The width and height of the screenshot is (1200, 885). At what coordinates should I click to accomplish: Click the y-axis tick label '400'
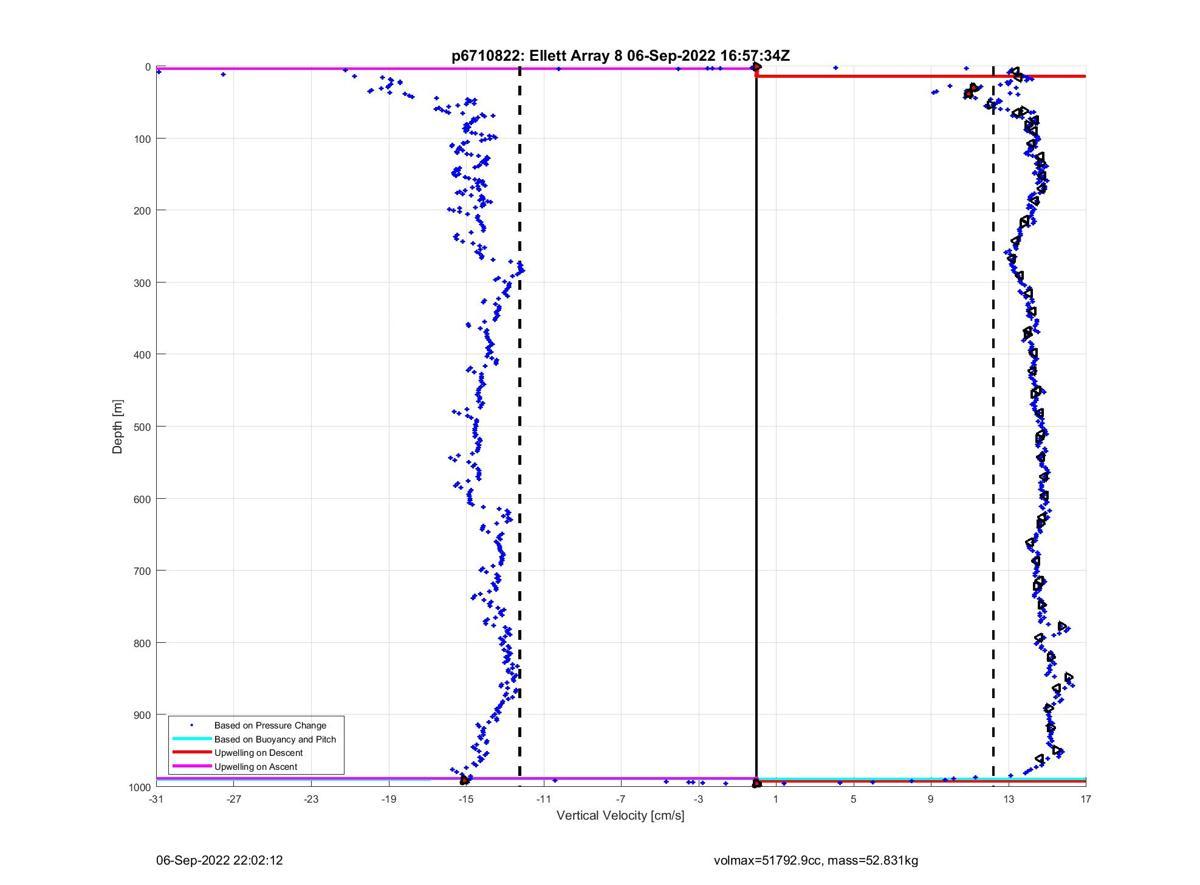pos(142,355)
